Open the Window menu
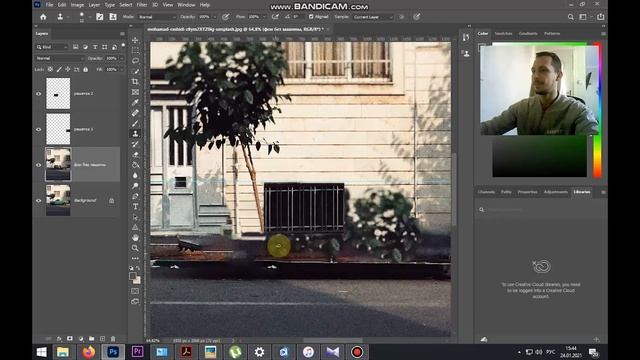640x360 pixels. 186,5
